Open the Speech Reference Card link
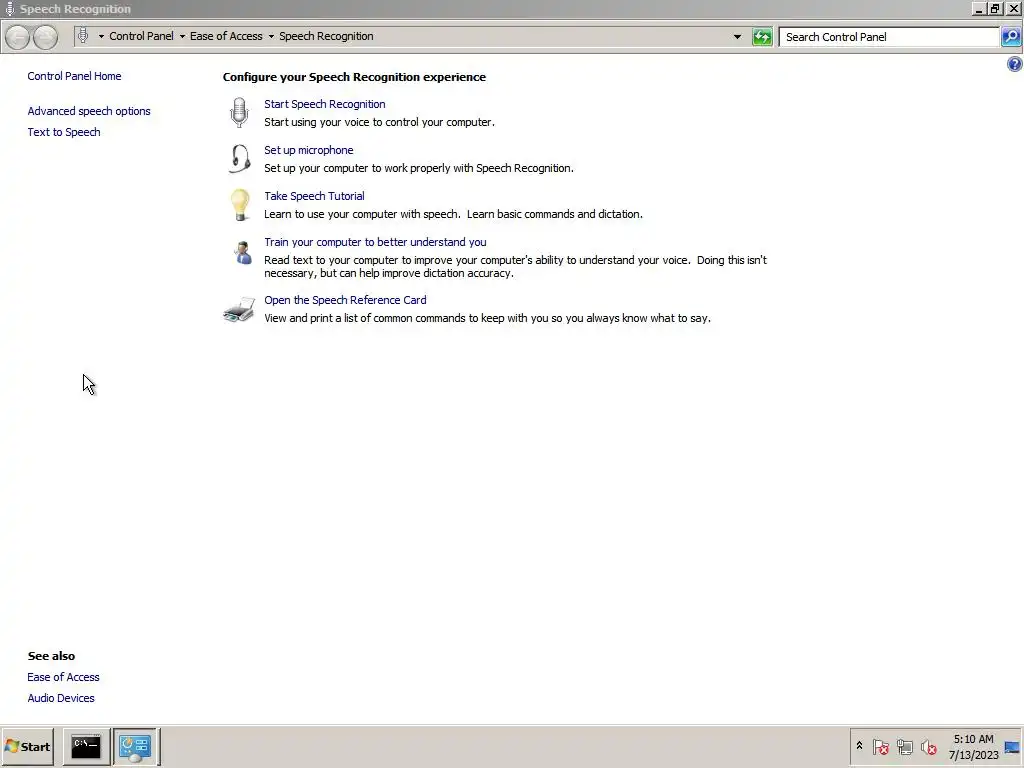Screen dimensions: 1024x768 tap(345, 300)
